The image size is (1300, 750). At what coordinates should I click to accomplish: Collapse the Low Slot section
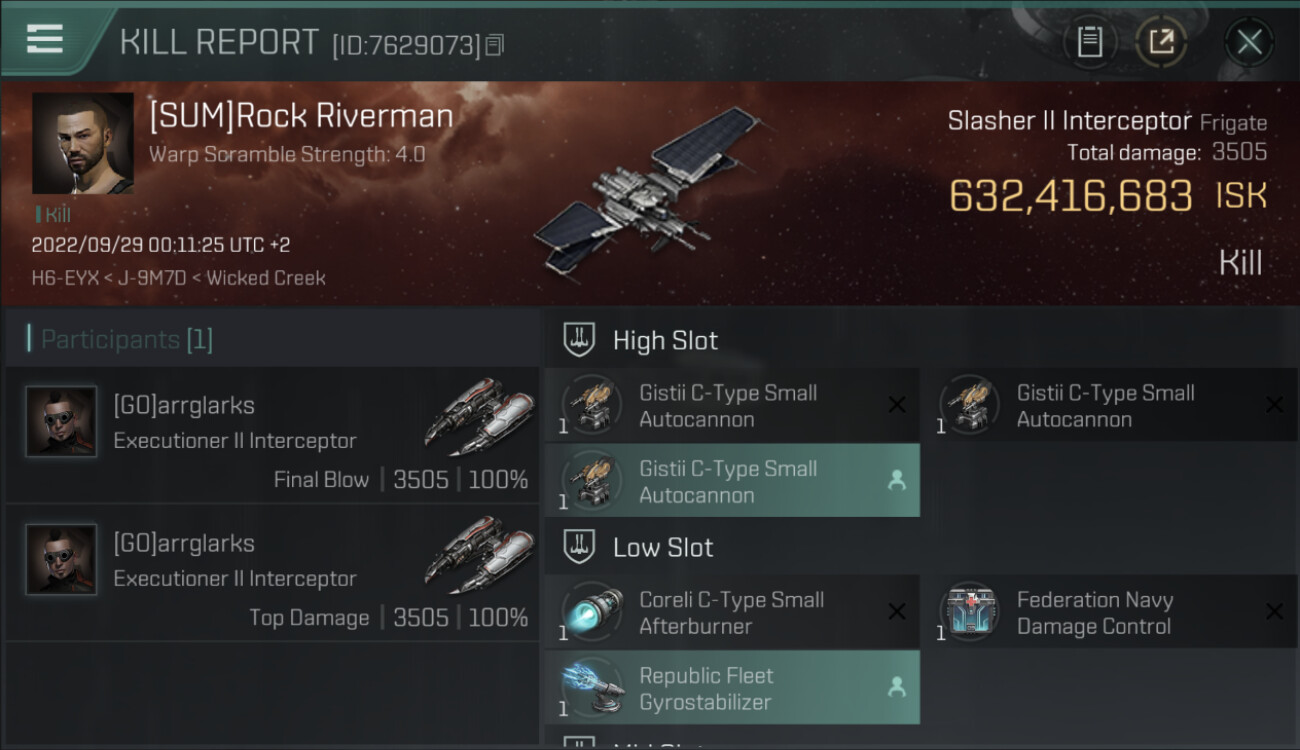(662, 548)
